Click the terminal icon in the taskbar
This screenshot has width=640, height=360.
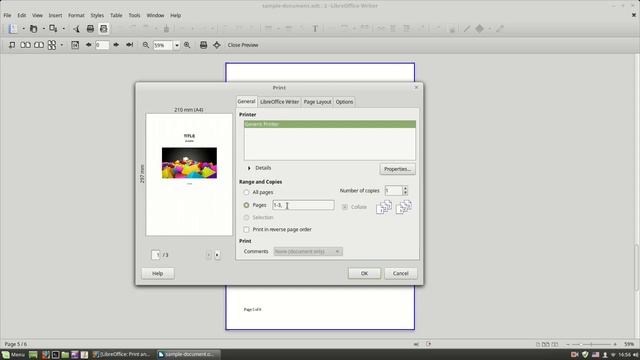pos(55,355)
